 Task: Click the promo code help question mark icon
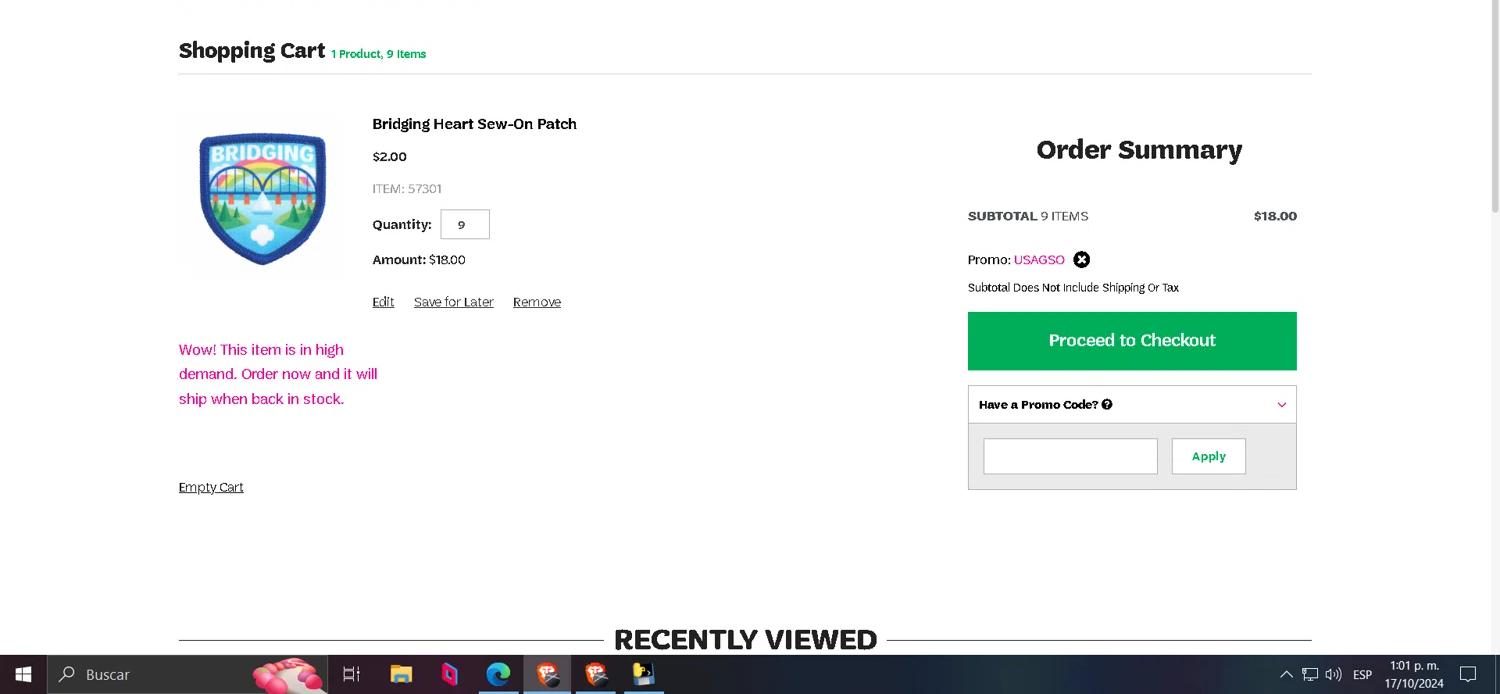pos(1107,405)
